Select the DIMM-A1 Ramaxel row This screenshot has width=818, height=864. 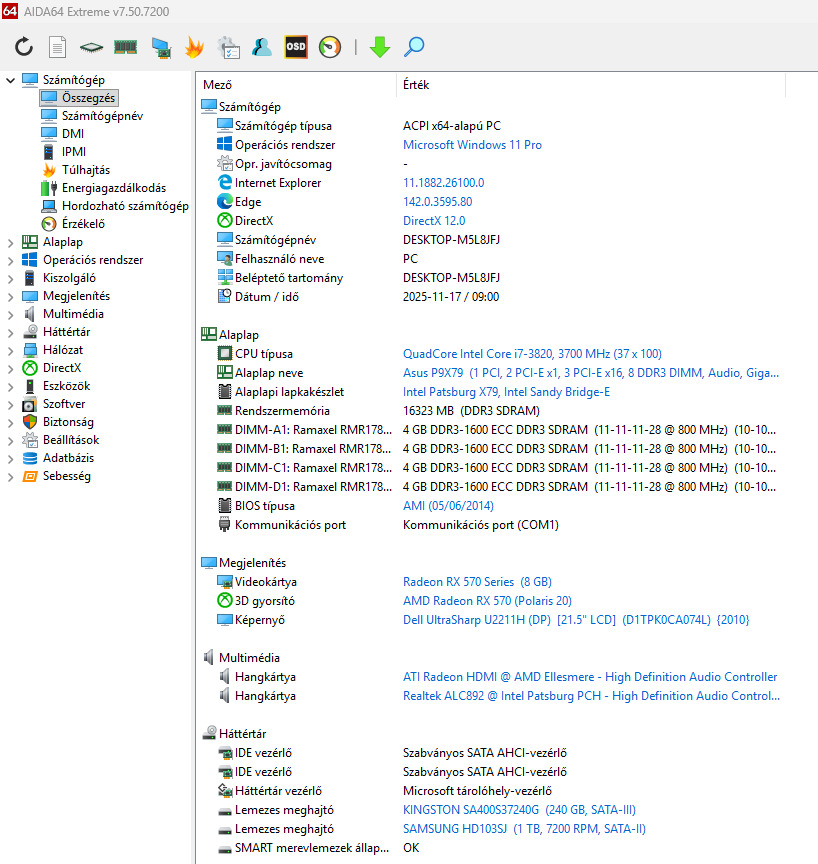(496, 430)
